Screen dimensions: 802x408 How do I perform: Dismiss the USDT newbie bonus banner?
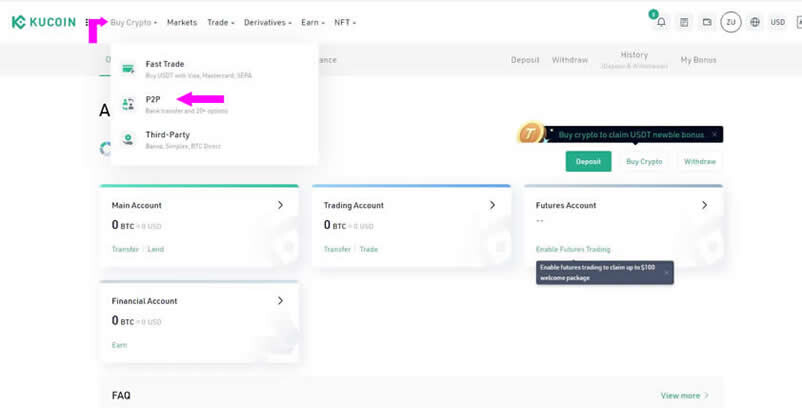pyautogui.click(x=714, y=134)
